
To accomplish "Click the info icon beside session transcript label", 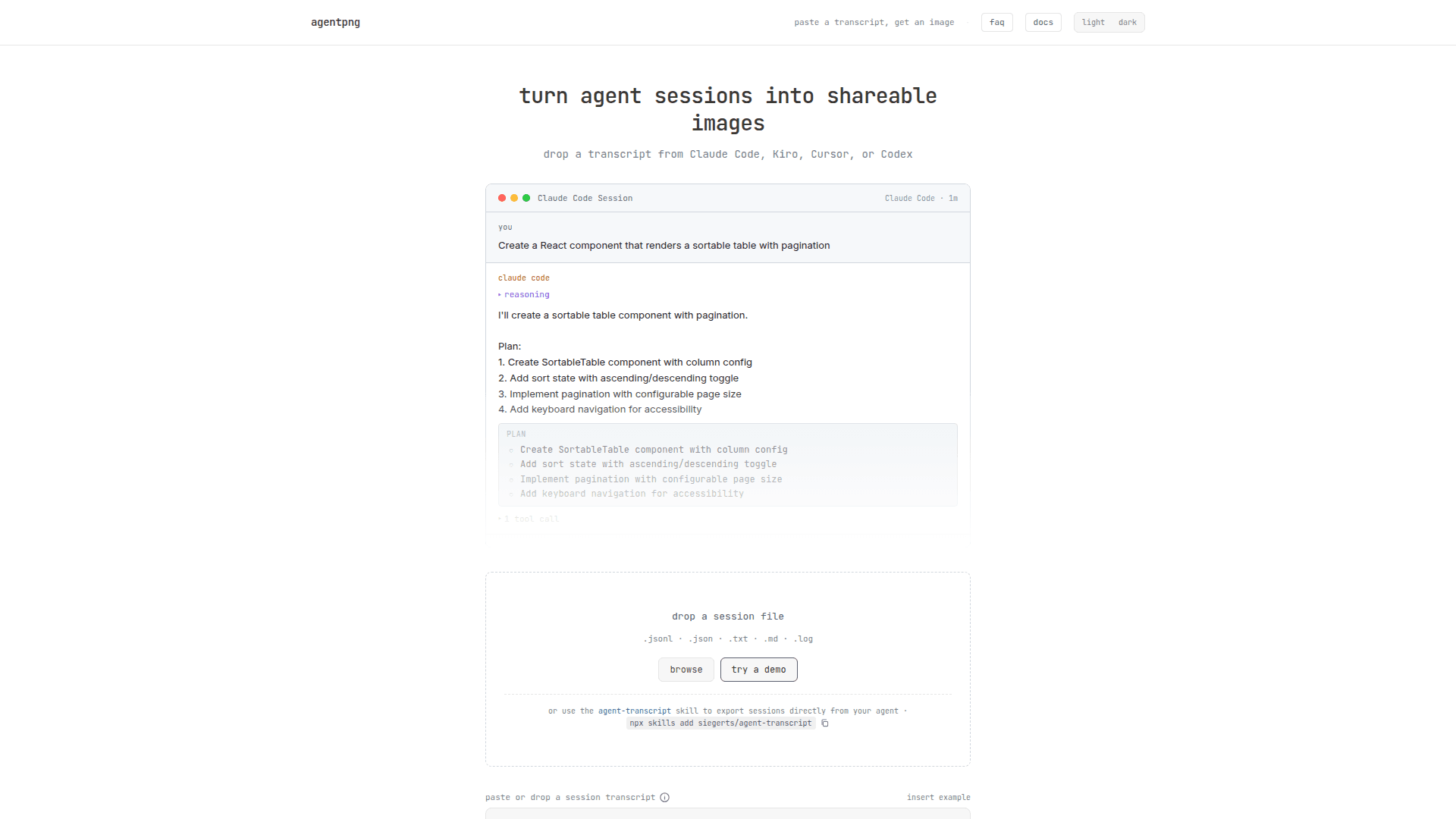I will tap(664, 797).
